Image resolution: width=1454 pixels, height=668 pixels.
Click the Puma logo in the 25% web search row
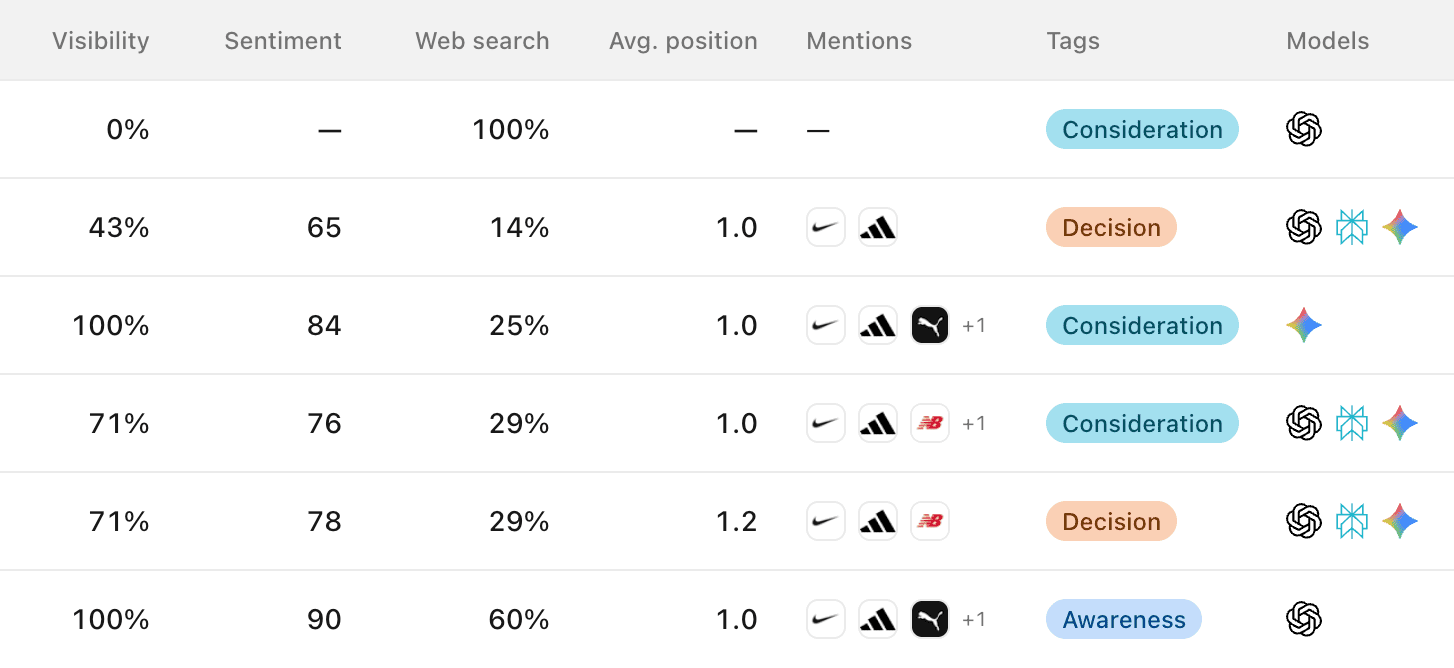coord(930,325)
